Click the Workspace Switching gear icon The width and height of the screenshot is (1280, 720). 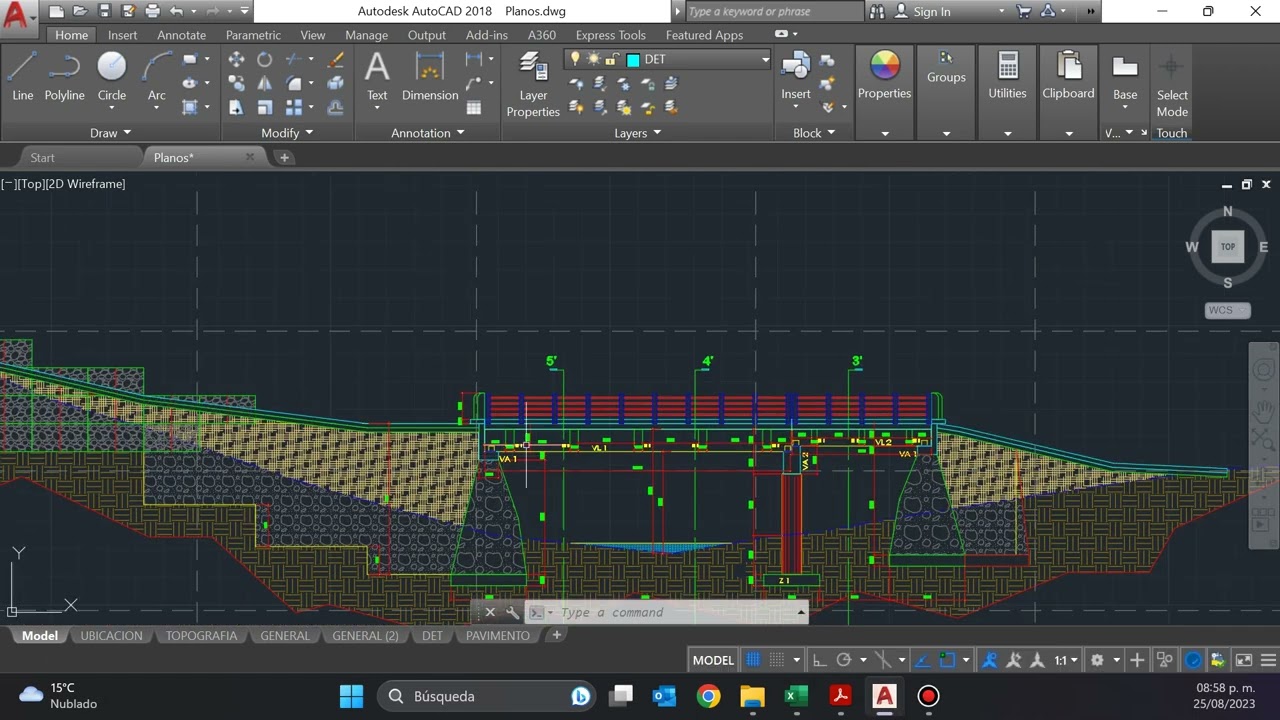1097,660
